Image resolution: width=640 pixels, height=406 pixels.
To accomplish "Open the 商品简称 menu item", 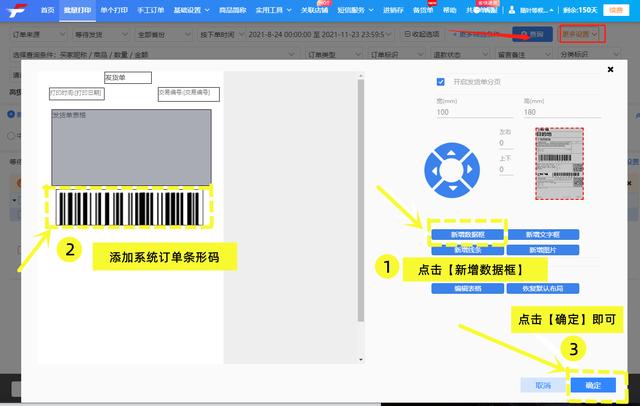I will point(232,10).
